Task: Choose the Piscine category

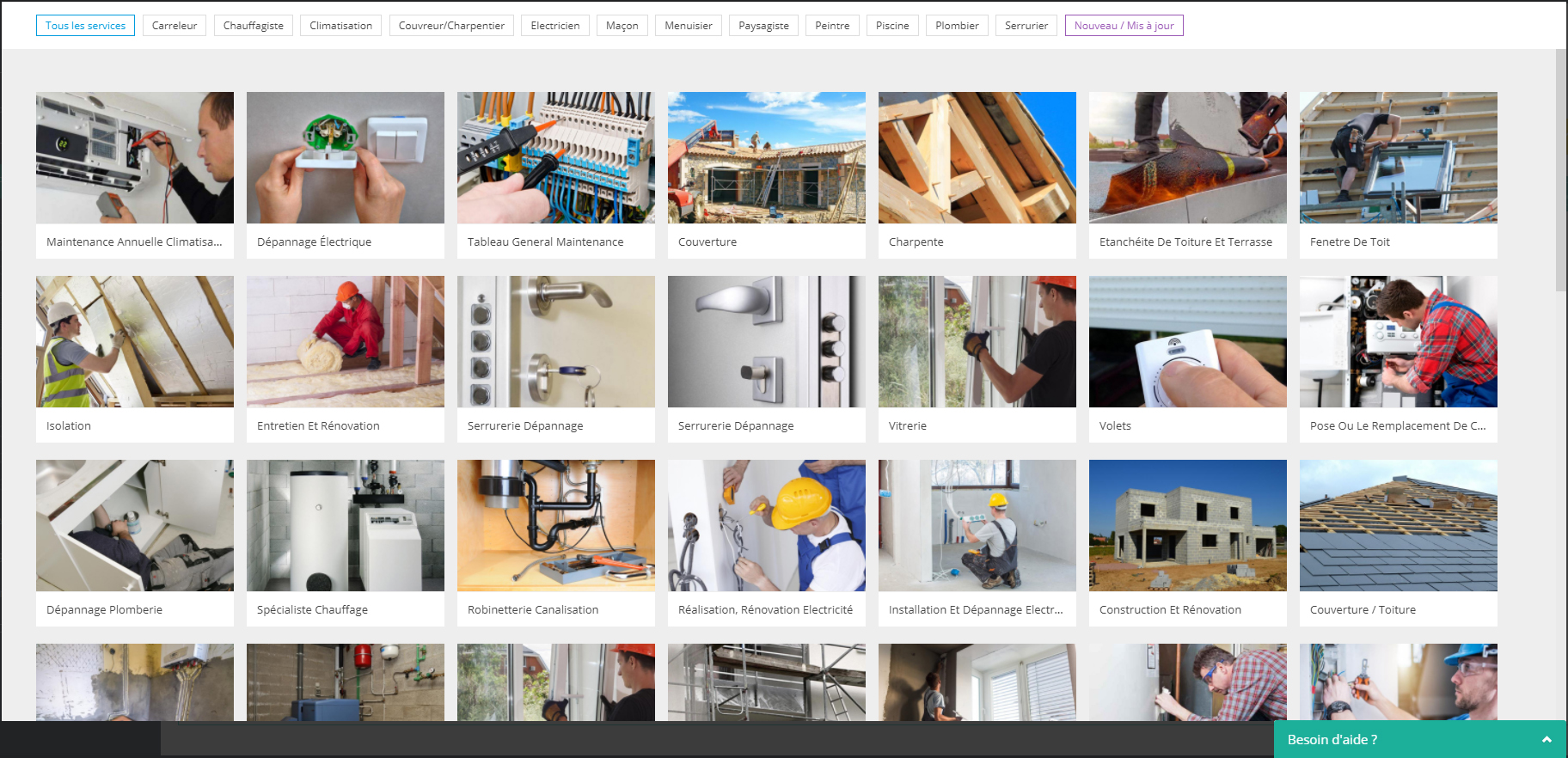Action: coord(892,26)
